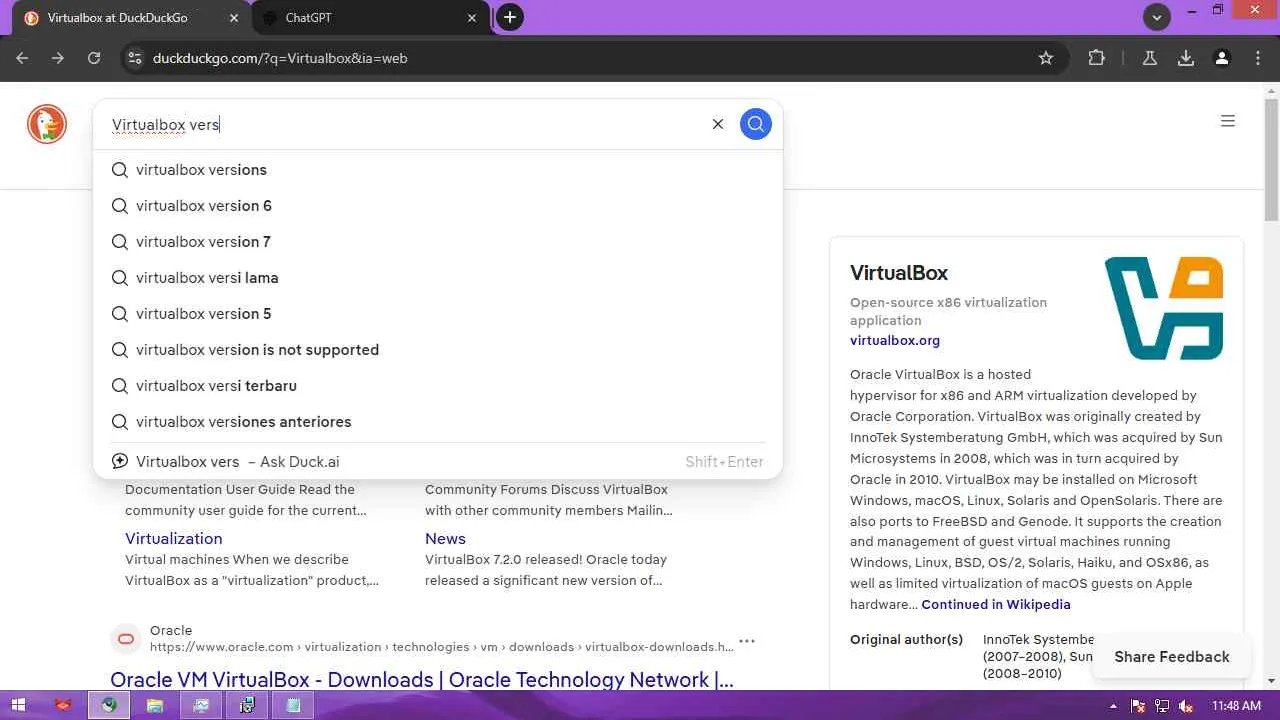Open Chrome Labs flask icon
This screenshot has width=1280, height=720.
[1150, 58]
